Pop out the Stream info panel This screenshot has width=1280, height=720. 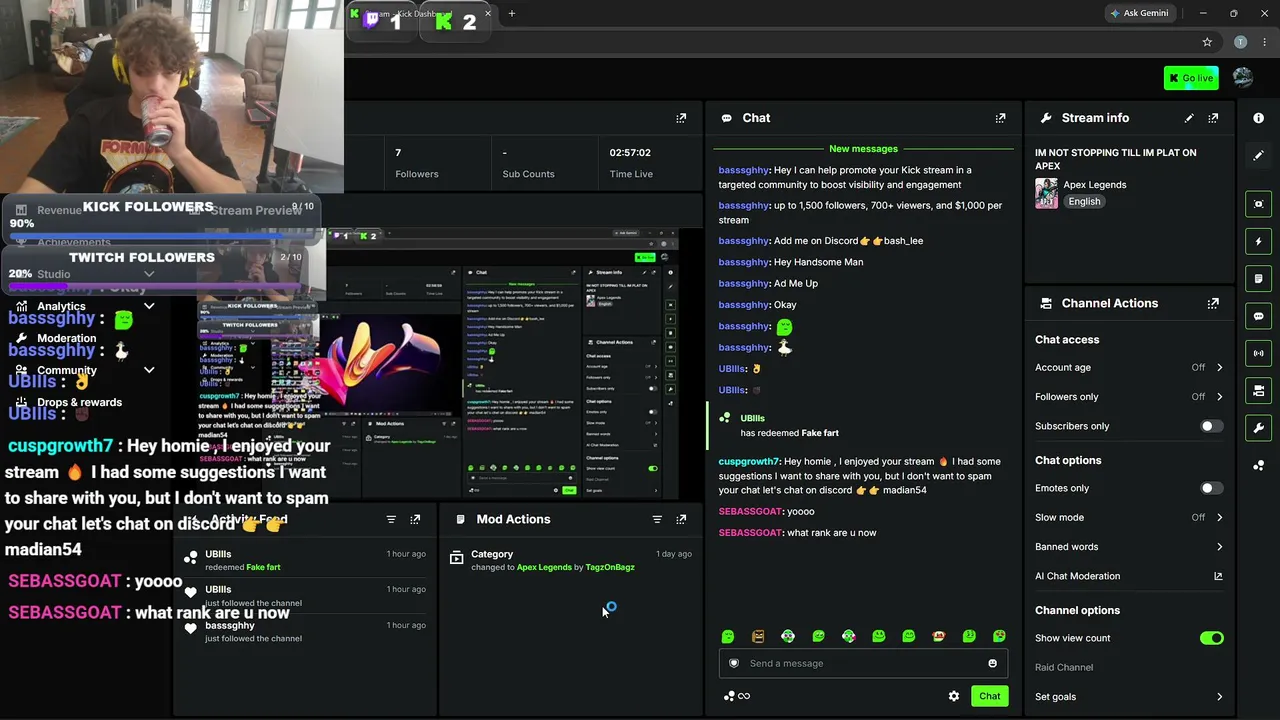coord(1213,118)
